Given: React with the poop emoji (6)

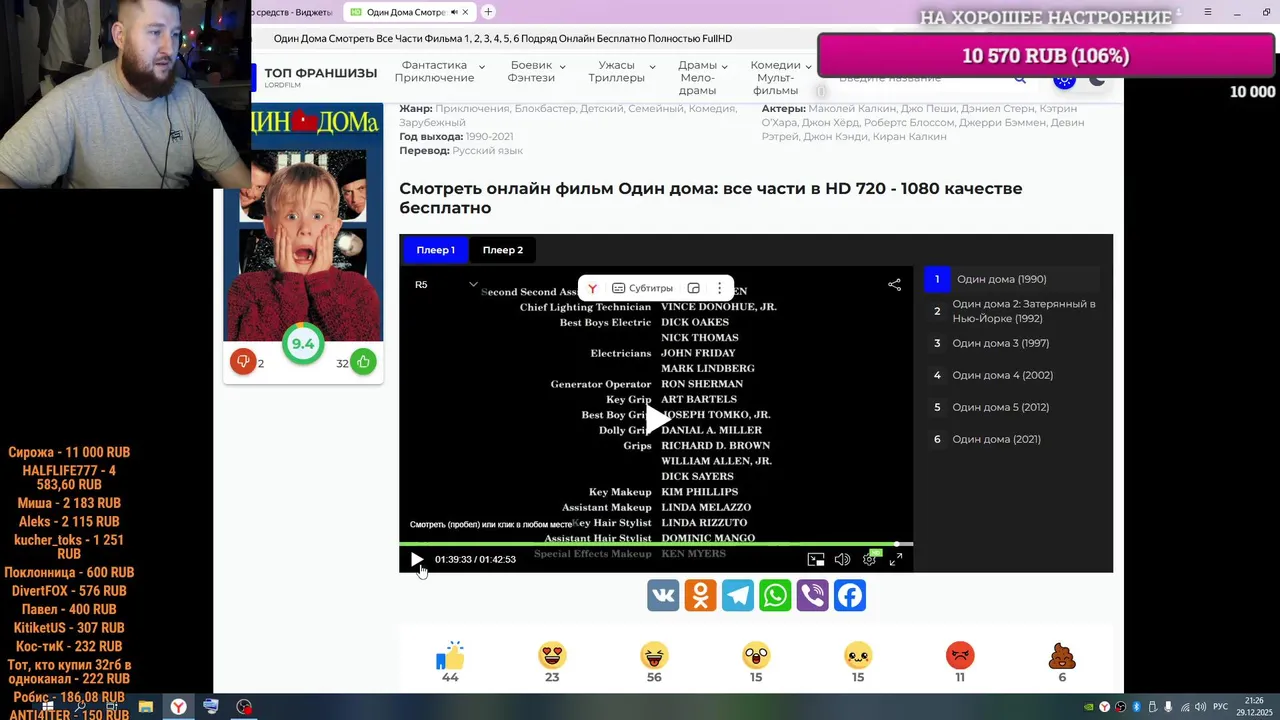Looking at the screenshot, I should pos(1062,656).
